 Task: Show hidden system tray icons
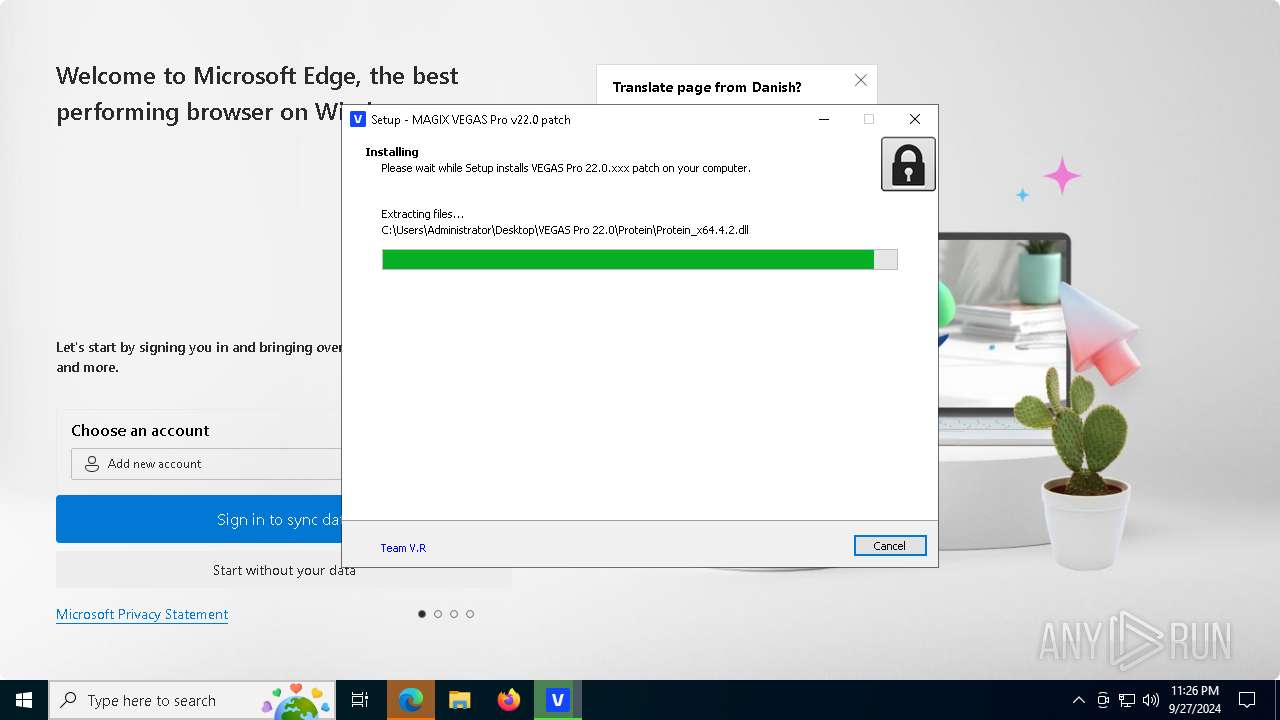1078,700
